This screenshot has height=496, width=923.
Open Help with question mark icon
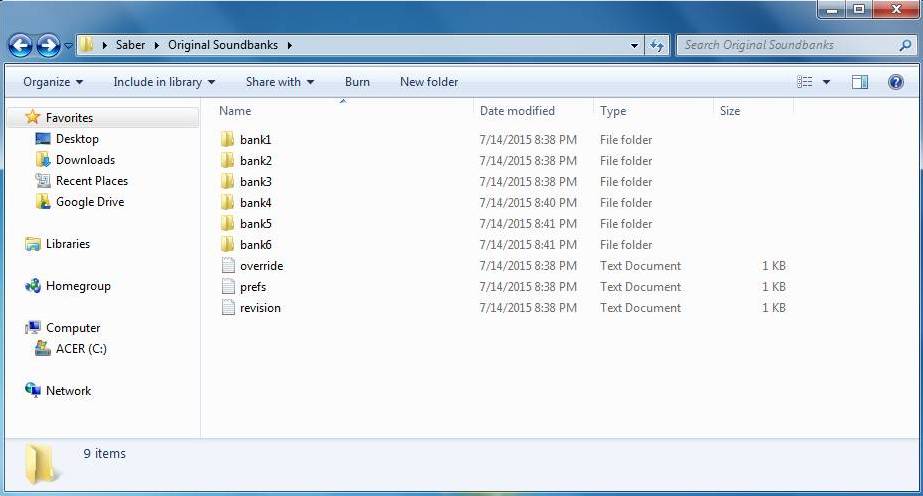pos(896,82)
